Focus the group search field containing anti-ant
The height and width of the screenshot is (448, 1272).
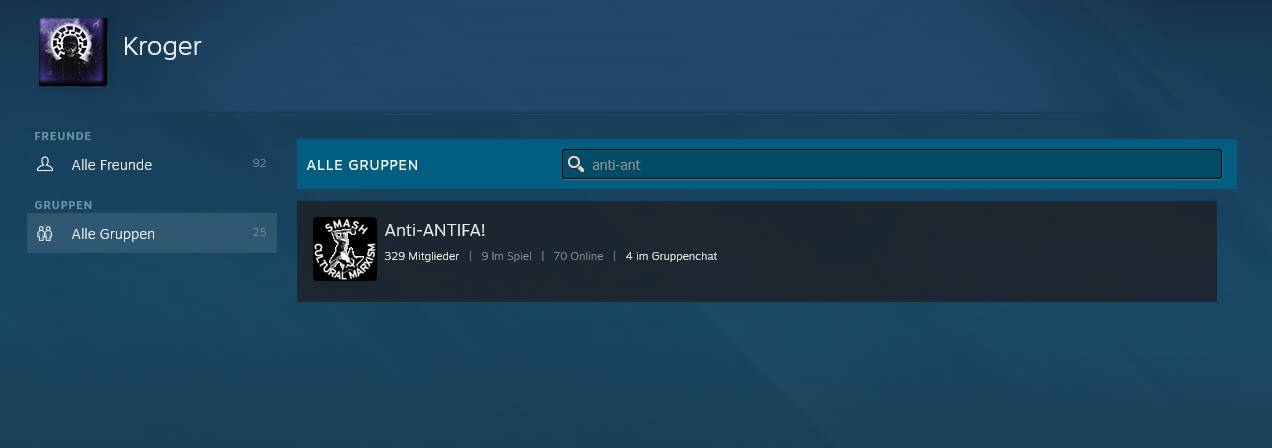coord(900,164)
